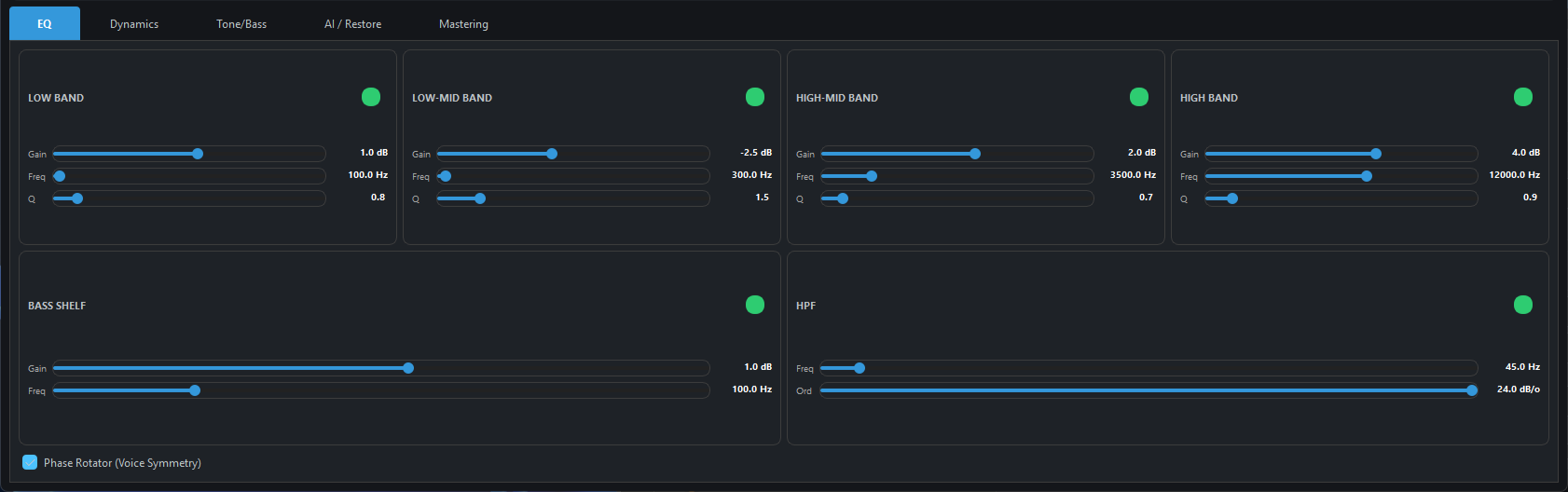This screenshot has width=1568, height=492.
Task: Toggle the High-Mid Band green enable indicator
Action: (x=1139, y=97)
